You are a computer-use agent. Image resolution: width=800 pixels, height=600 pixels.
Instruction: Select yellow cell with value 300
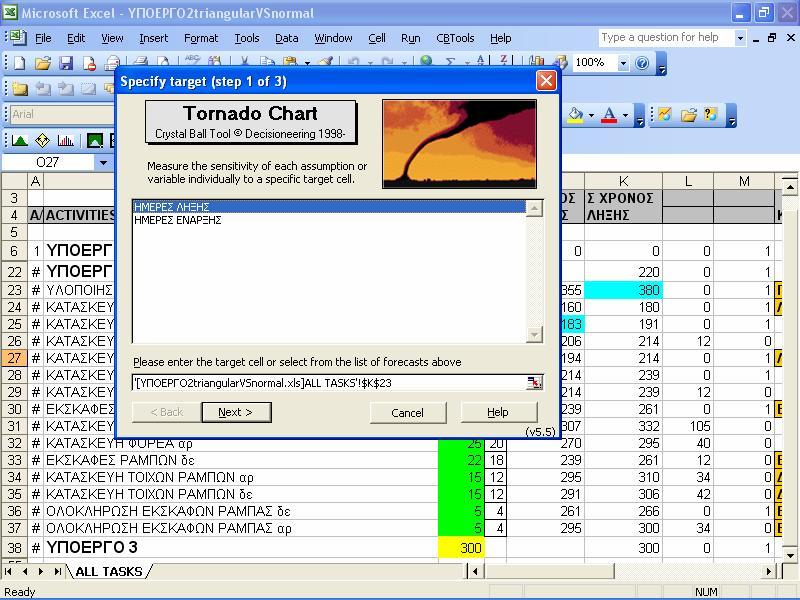coord(461,547)
